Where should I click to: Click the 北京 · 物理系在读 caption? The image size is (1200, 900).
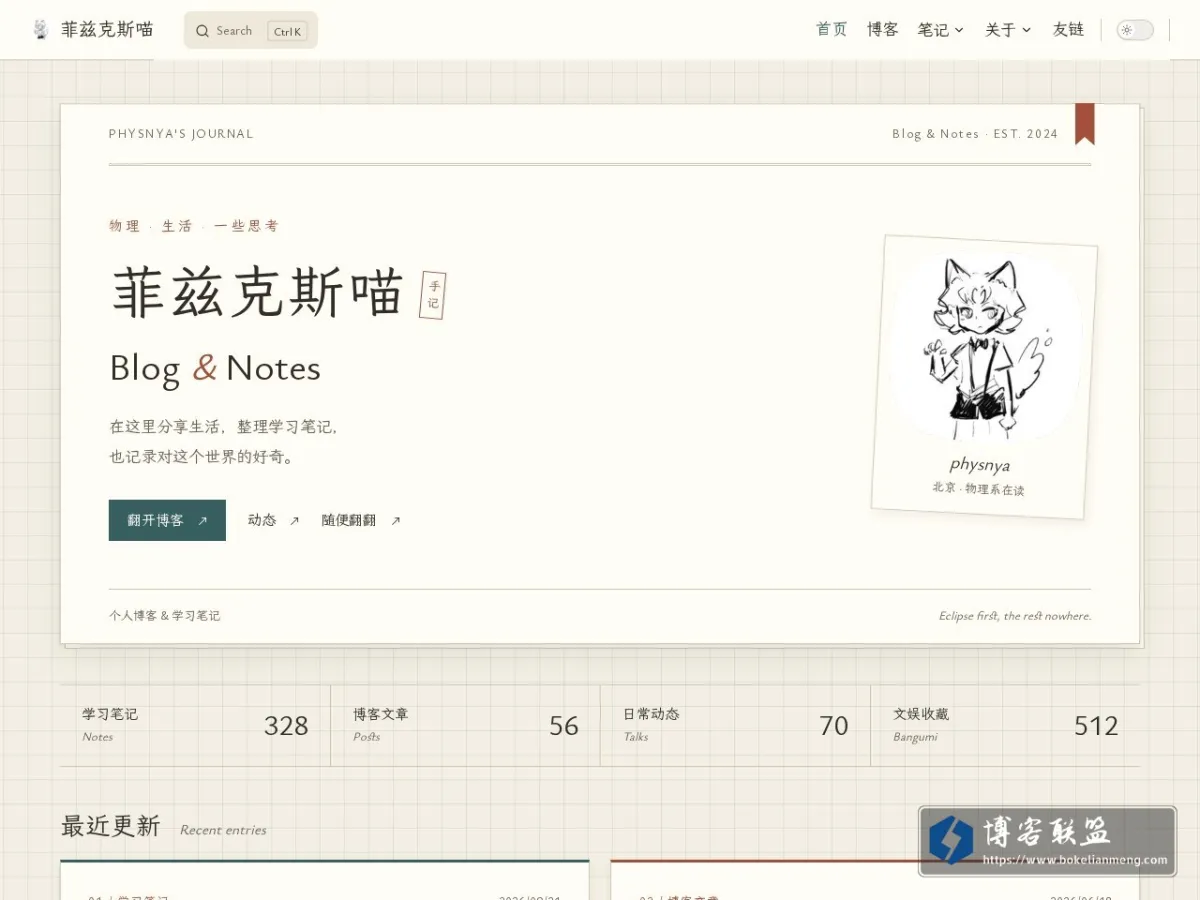(x=978, y=489)
